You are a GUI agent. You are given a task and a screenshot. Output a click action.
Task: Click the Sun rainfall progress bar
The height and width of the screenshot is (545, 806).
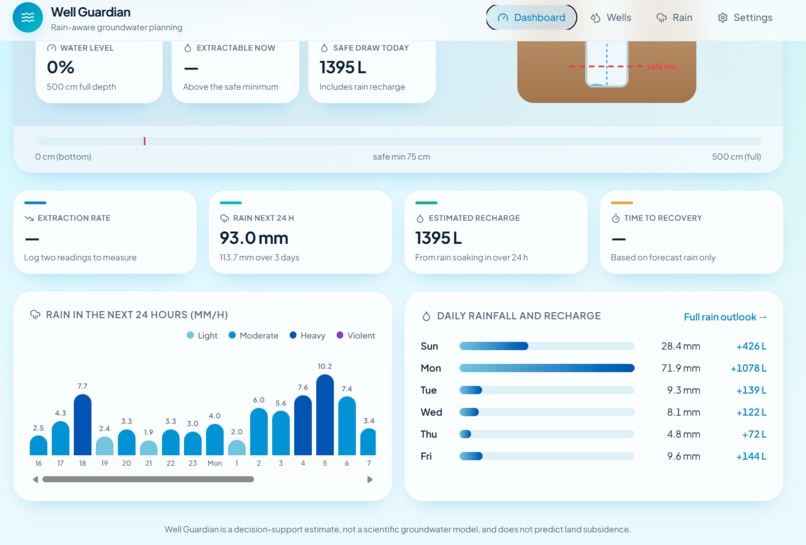click(547, 346)
